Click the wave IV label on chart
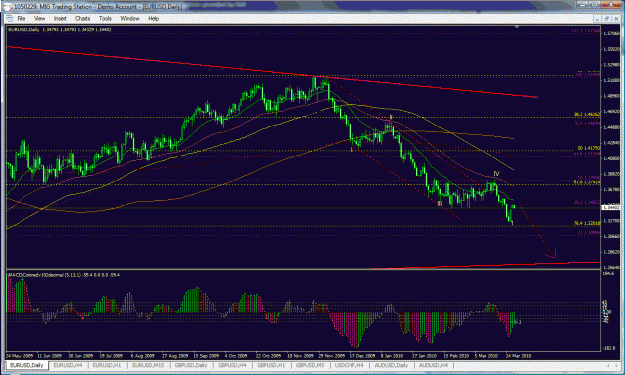 point(496,174)
